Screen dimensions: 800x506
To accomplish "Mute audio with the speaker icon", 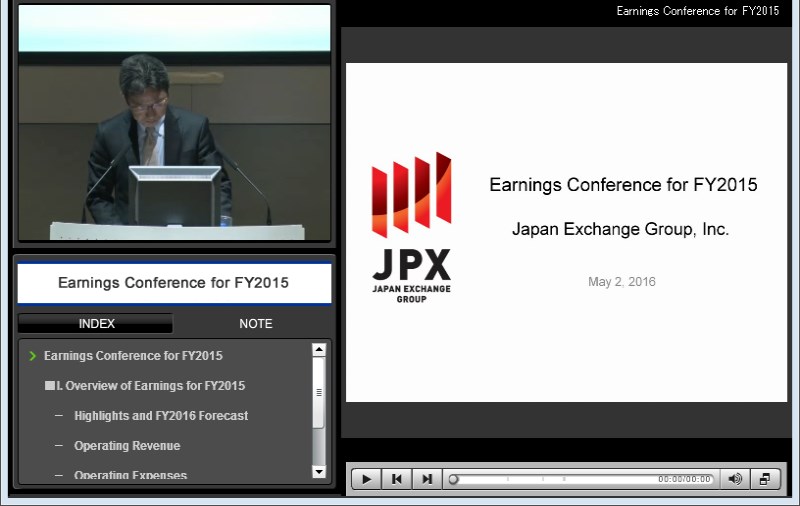I will (735, 479).
